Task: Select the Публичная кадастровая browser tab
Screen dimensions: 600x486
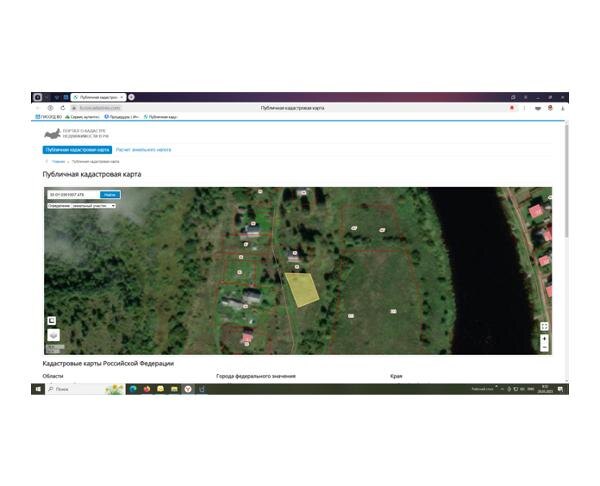Action: click(98, 98)
